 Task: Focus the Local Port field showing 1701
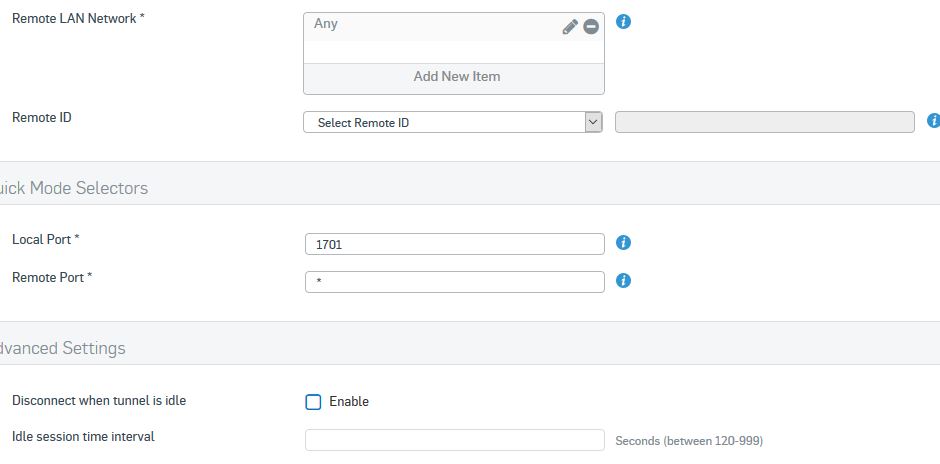(454, 244)
